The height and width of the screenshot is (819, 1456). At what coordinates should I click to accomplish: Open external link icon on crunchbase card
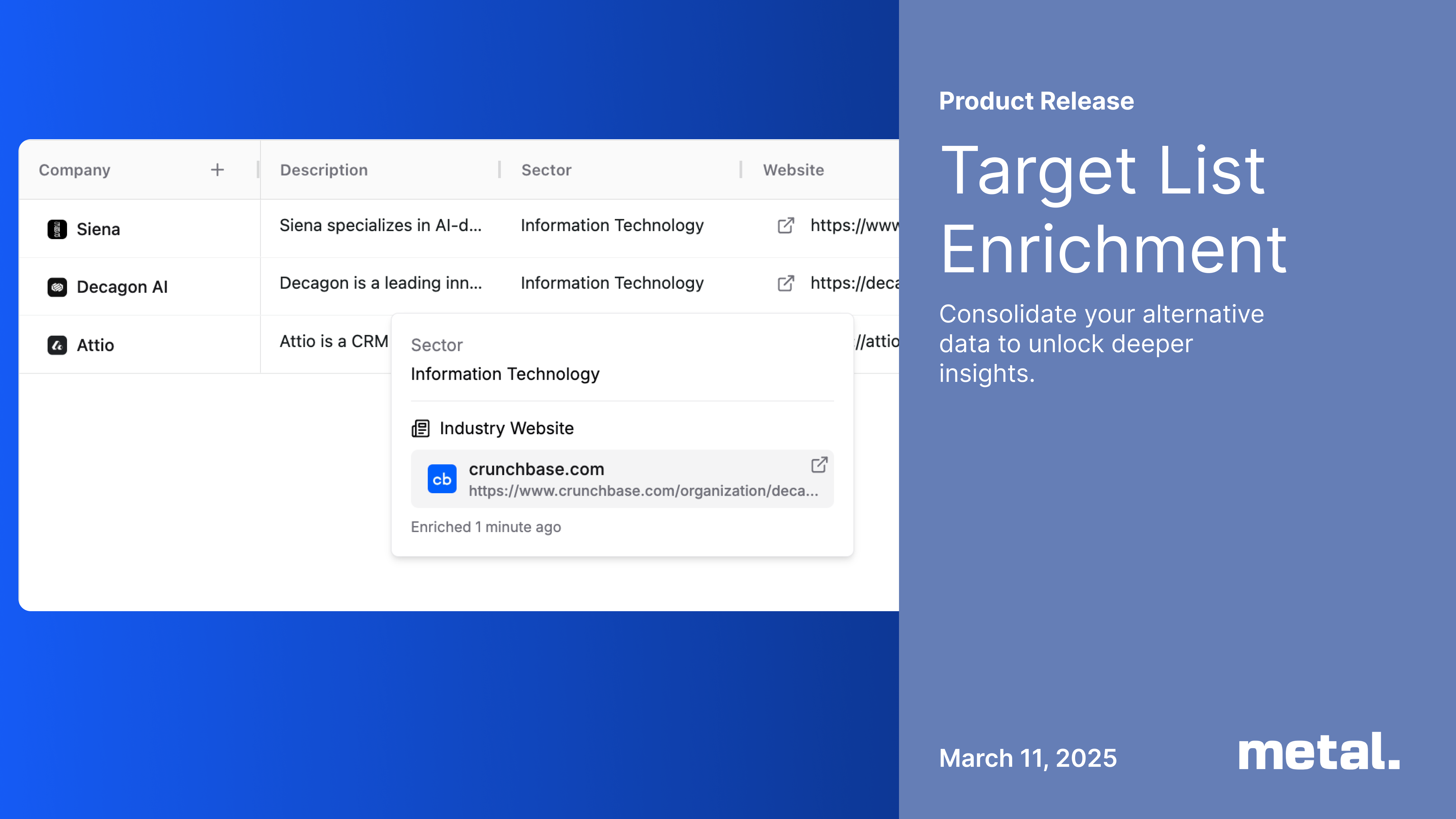(x=819, y=465)
